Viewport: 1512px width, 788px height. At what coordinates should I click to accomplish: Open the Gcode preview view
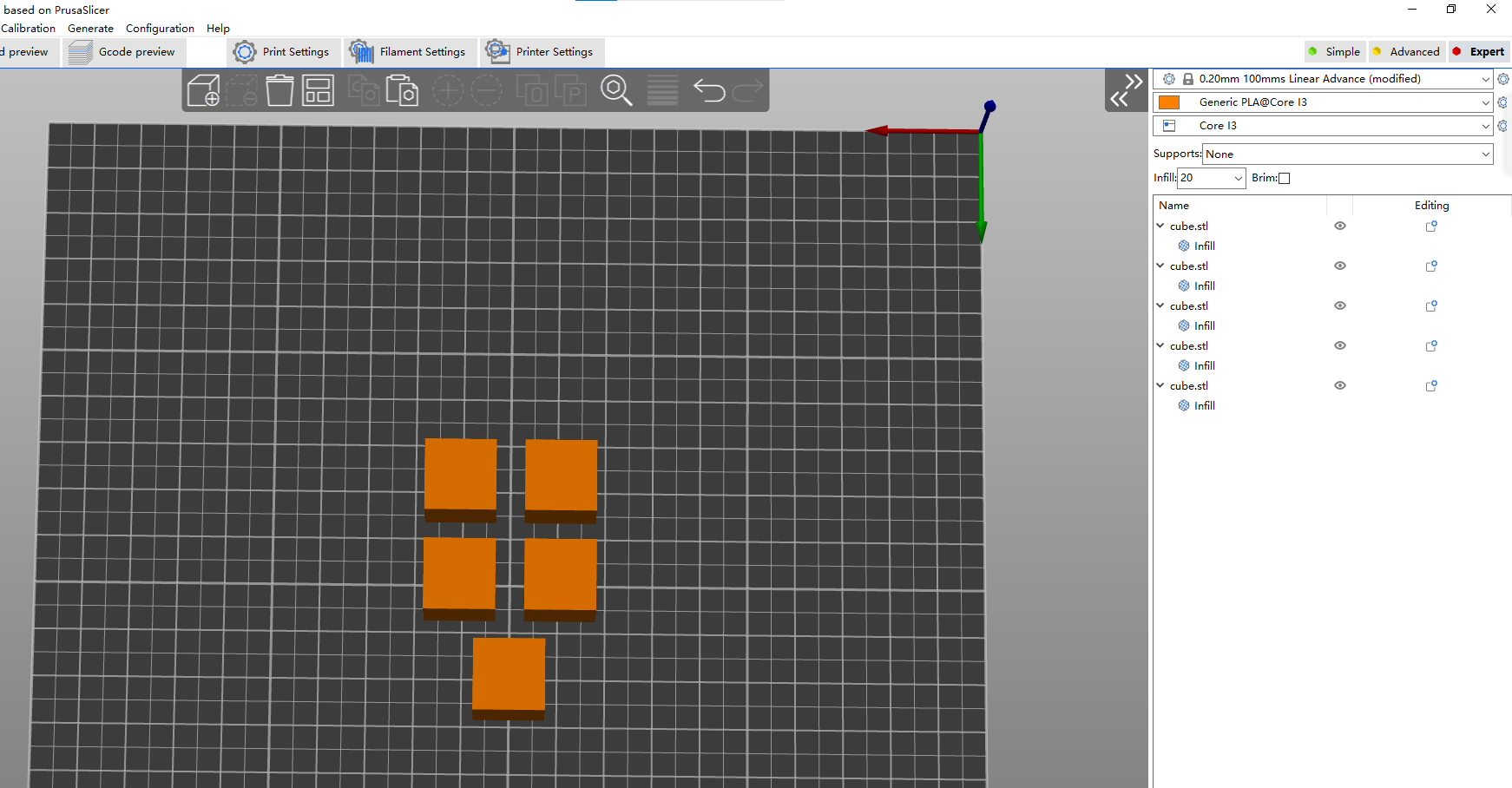click(x=122, y=52)
